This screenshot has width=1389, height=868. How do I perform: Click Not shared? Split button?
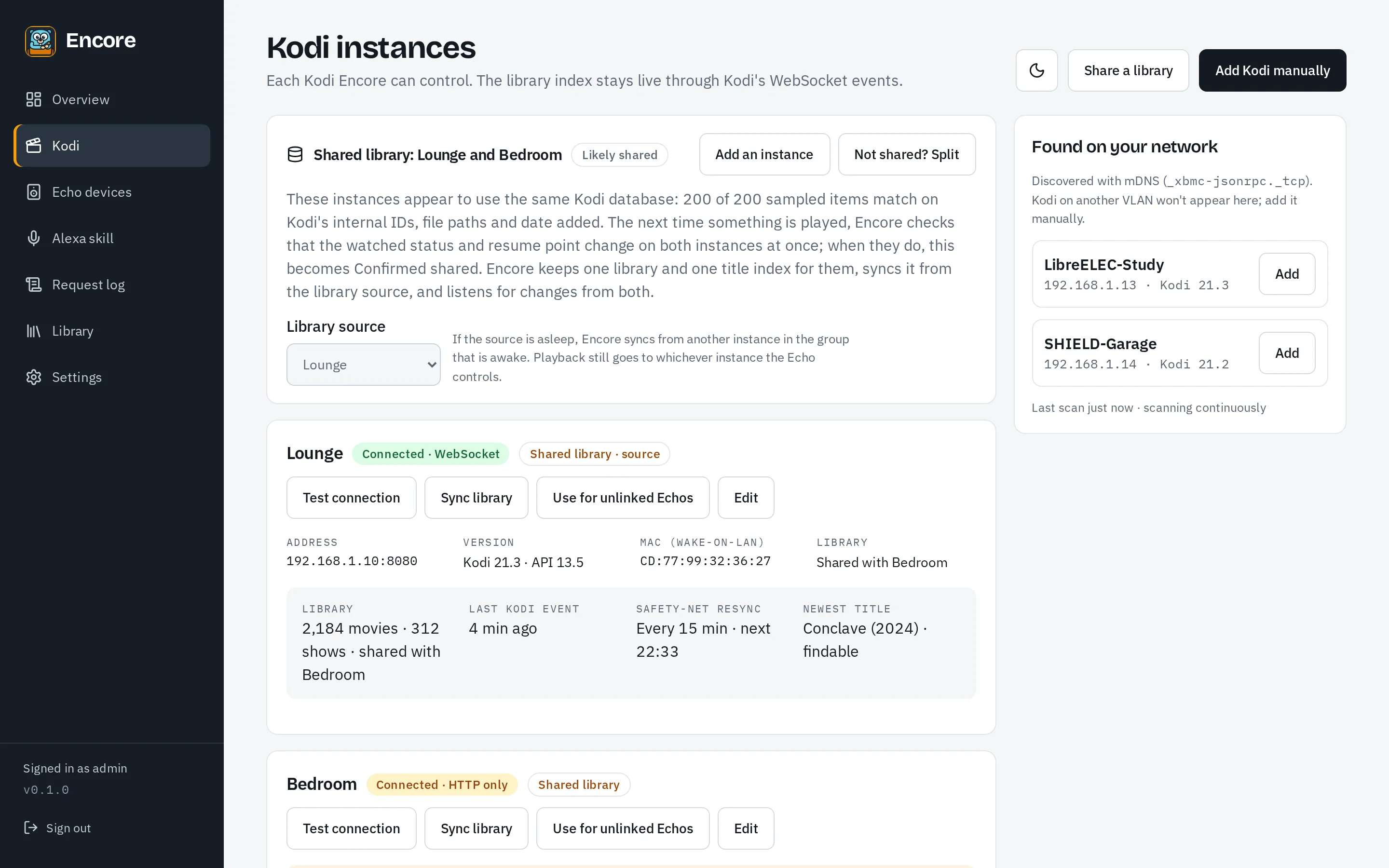point(906,154)
